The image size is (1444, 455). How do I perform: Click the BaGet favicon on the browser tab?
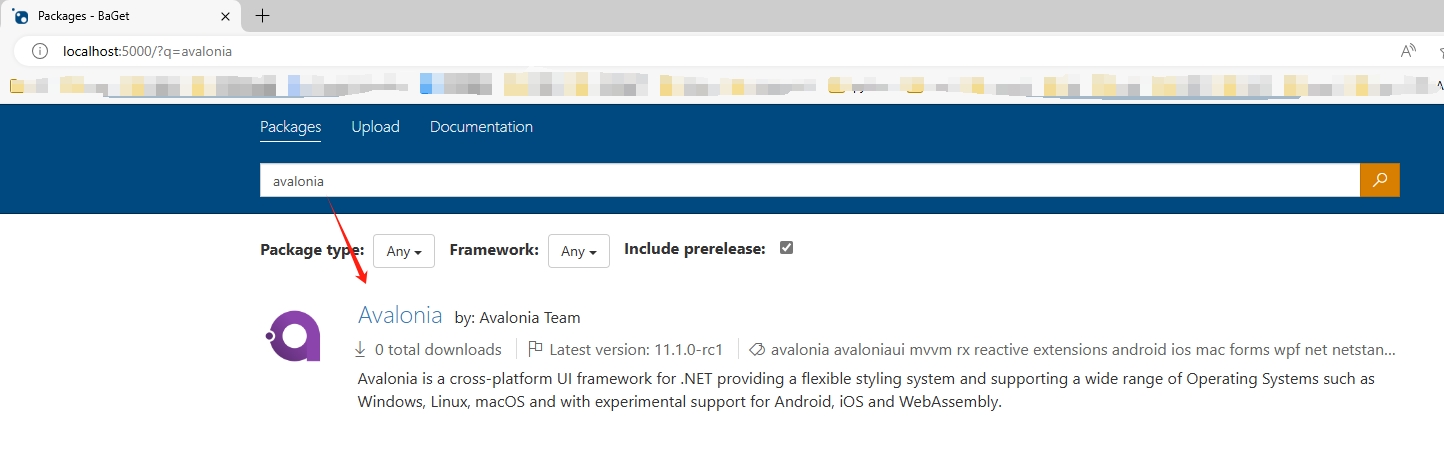(21, 16)
